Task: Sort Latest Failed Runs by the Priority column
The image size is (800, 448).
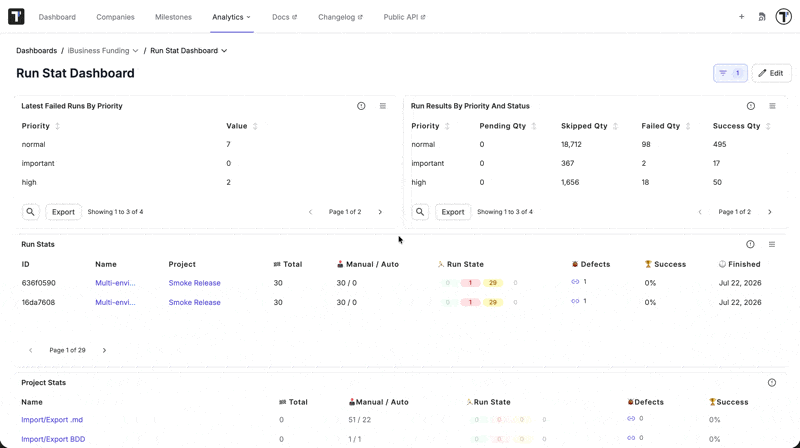Action: [57, 126]
